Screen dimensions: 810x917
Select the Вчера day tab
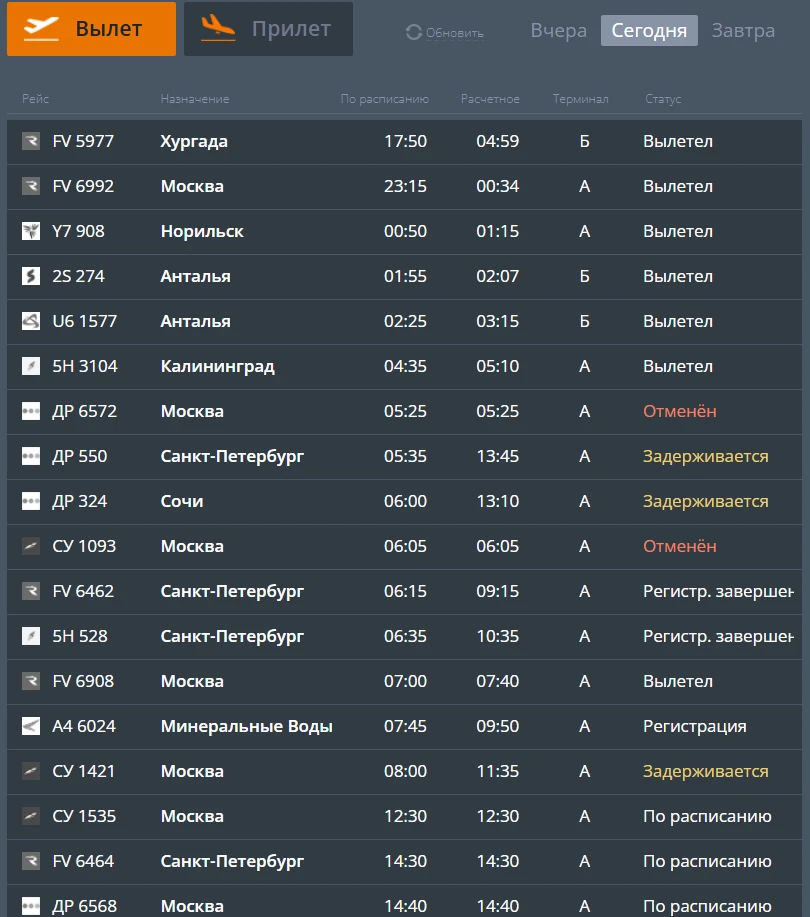559,30
